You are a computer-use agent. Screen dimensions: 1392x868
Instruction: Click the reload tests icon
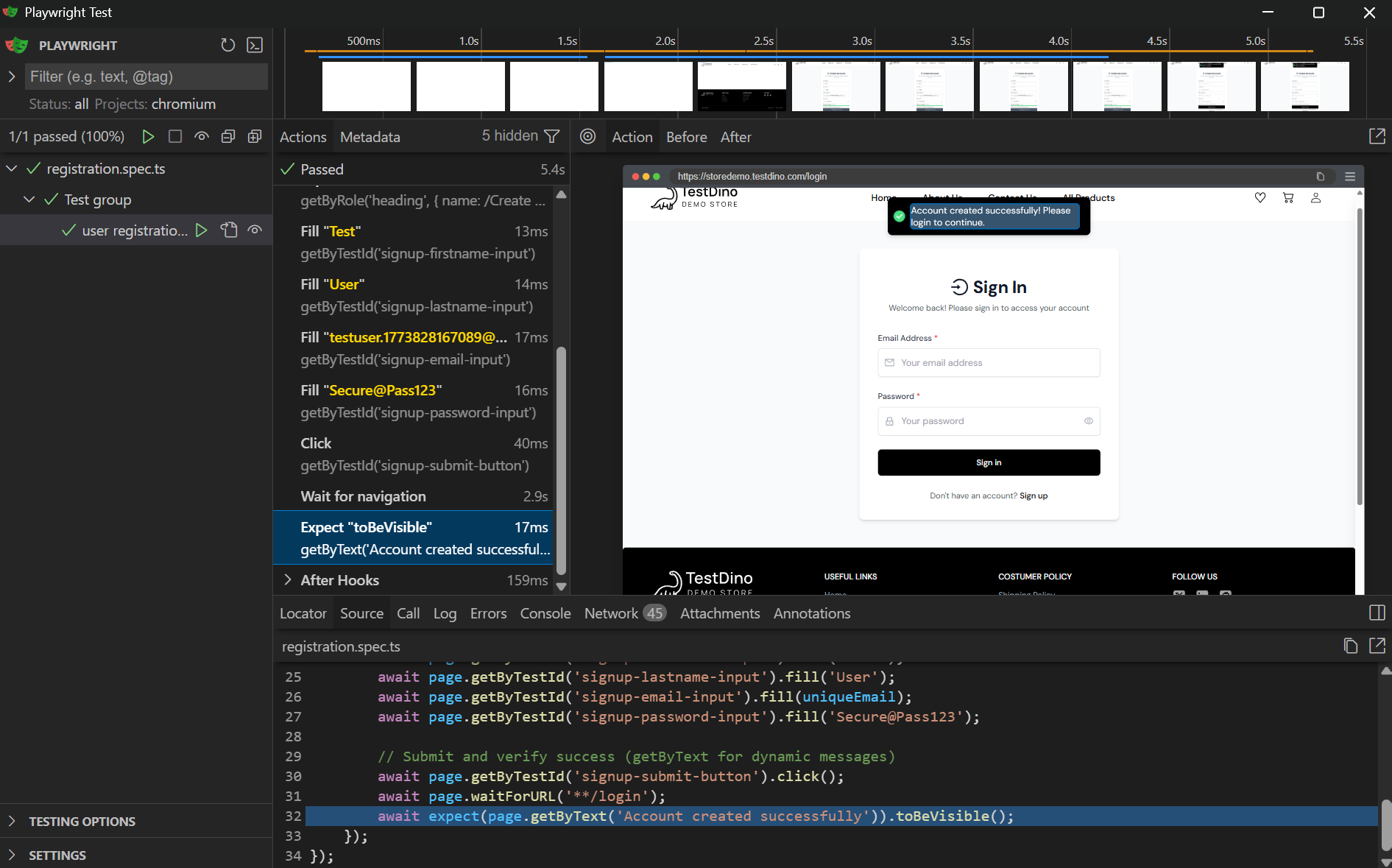pyautogui.click(x=227, y=45)
